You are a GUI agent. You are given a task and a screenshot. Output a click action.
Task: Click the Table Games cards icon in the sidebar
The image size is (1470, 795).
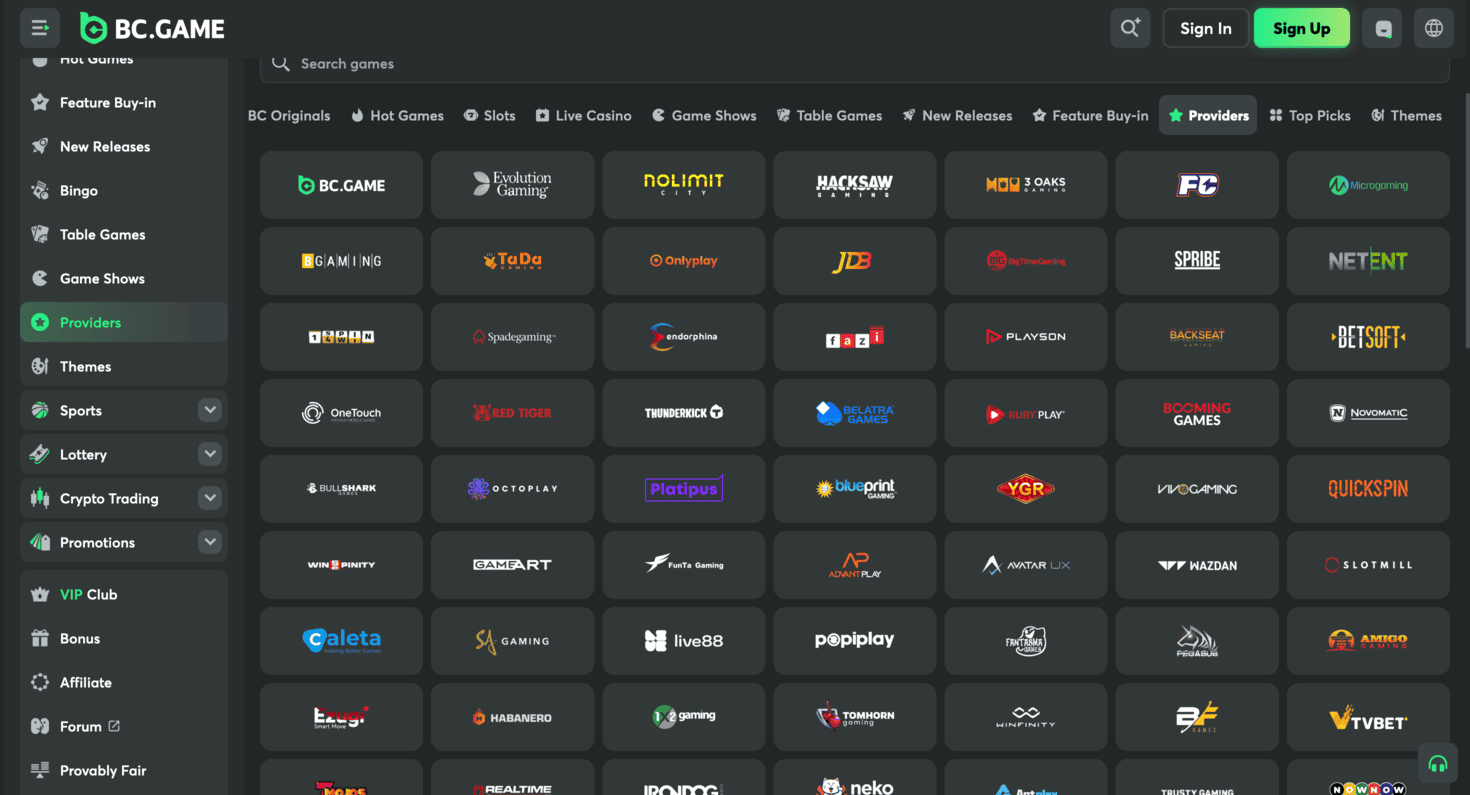(40, 234)
